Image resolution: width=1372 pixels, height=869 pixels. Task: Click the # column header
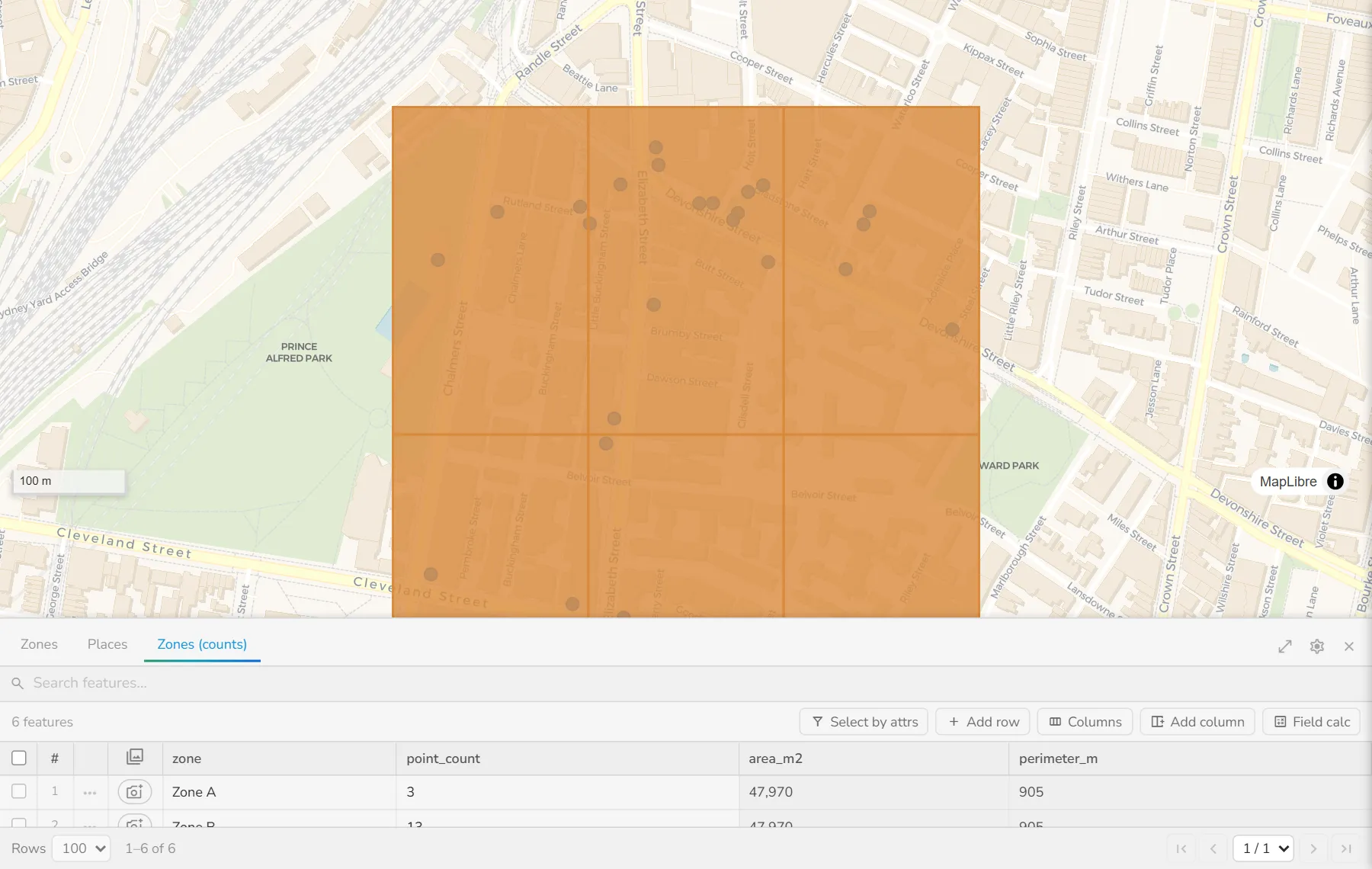click(54, 758)
